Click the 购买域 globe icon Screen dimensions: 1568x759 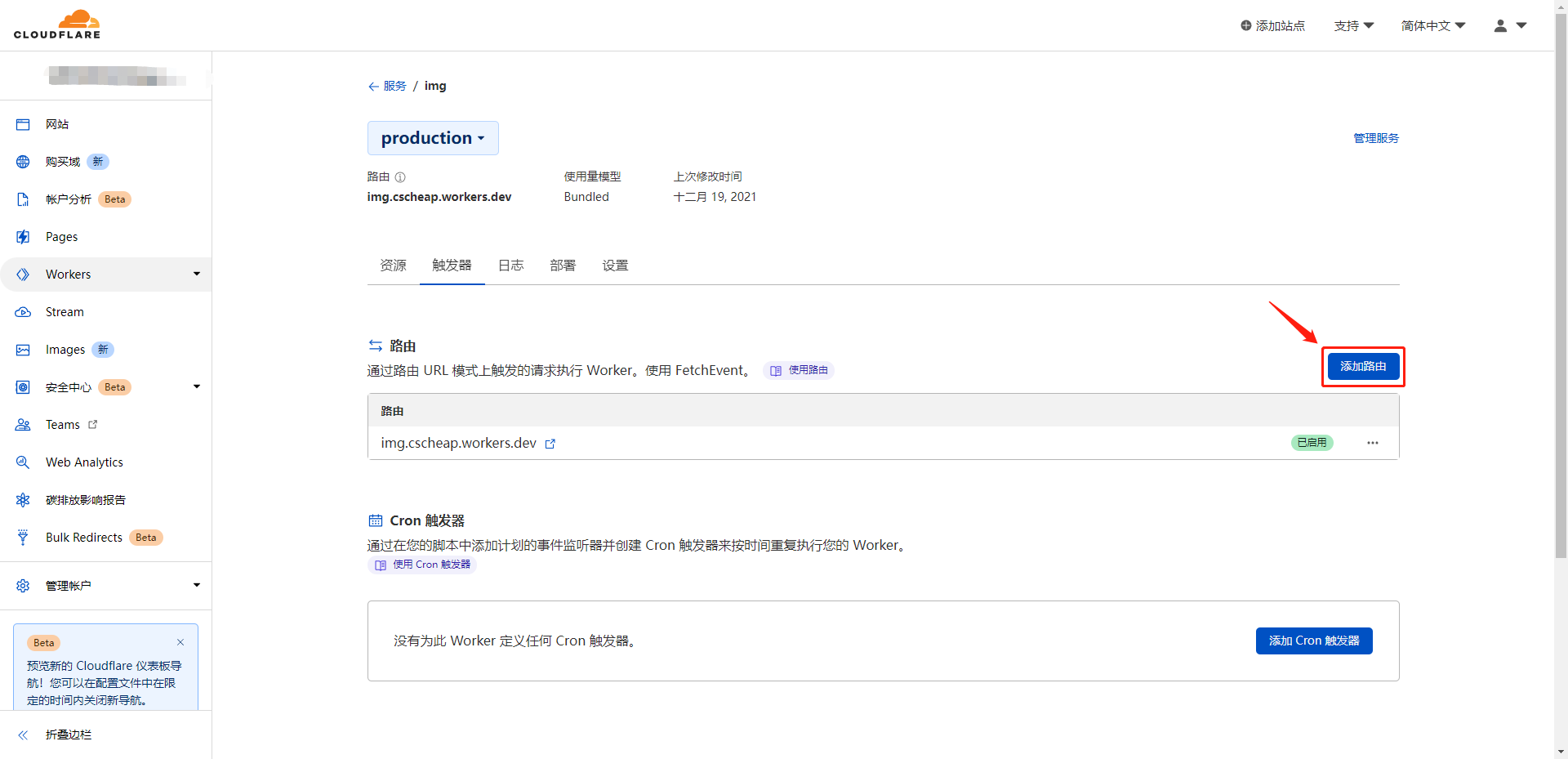[23, 162]
